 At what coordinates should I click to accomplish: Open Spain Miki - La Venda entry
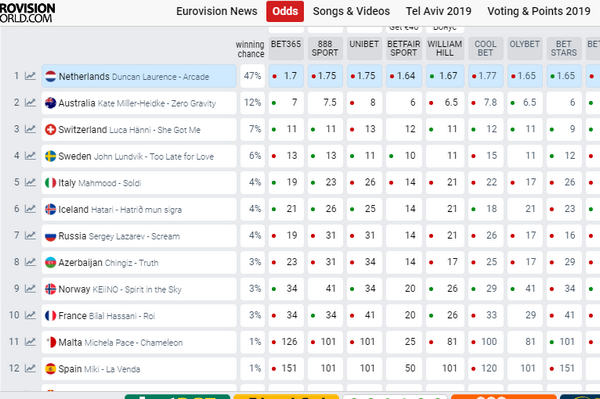tap(139, 369)
